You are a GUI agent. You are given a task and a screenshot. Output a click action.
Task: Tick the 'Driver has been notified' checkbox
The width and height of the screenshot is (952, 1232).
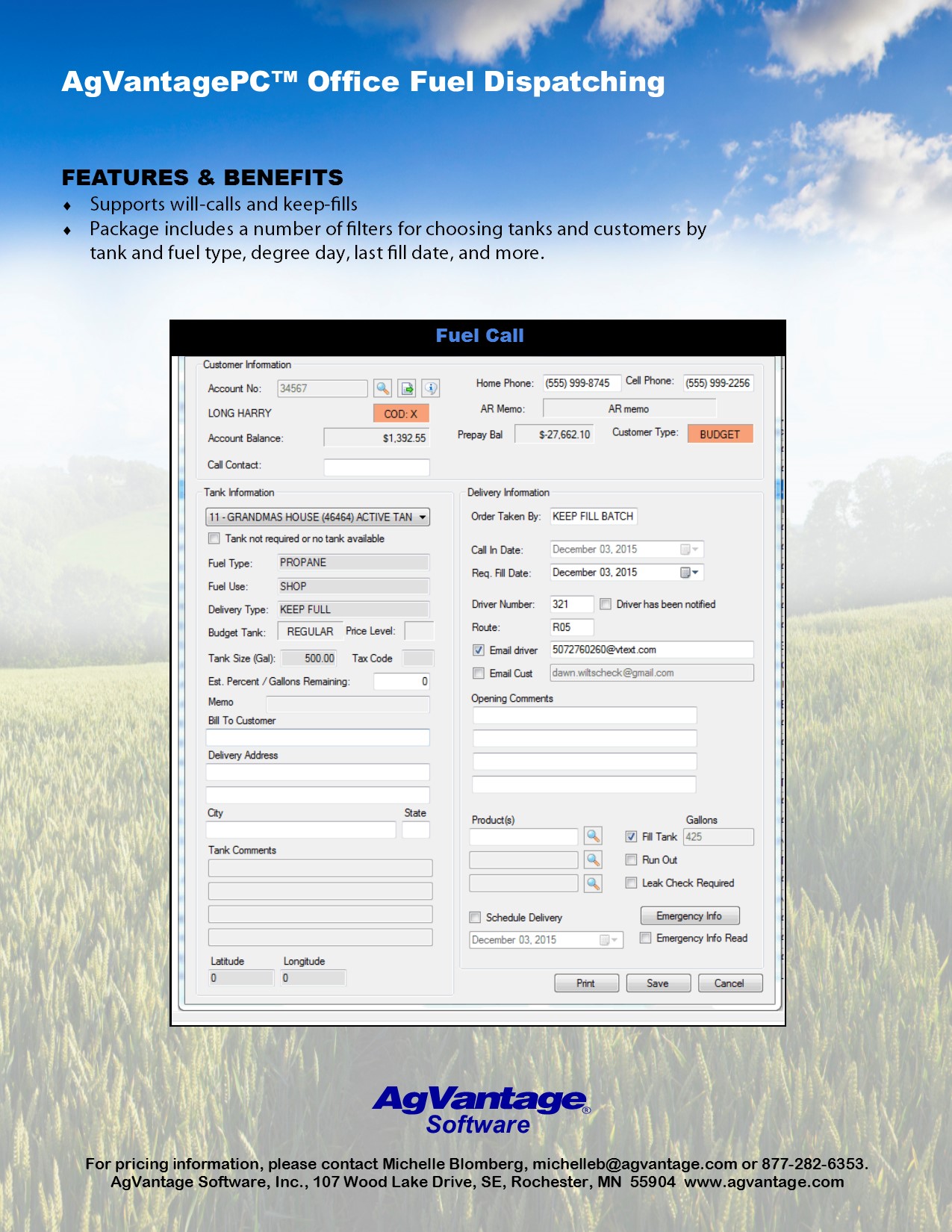pos(606,604)
